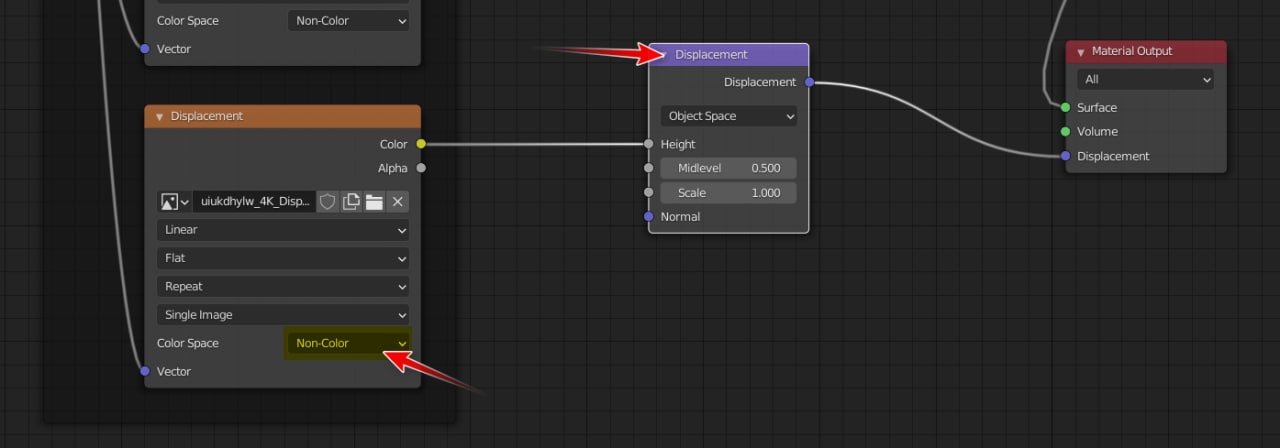
Task: Click the yellow Color output socket
Action: [x=421, y=144]
